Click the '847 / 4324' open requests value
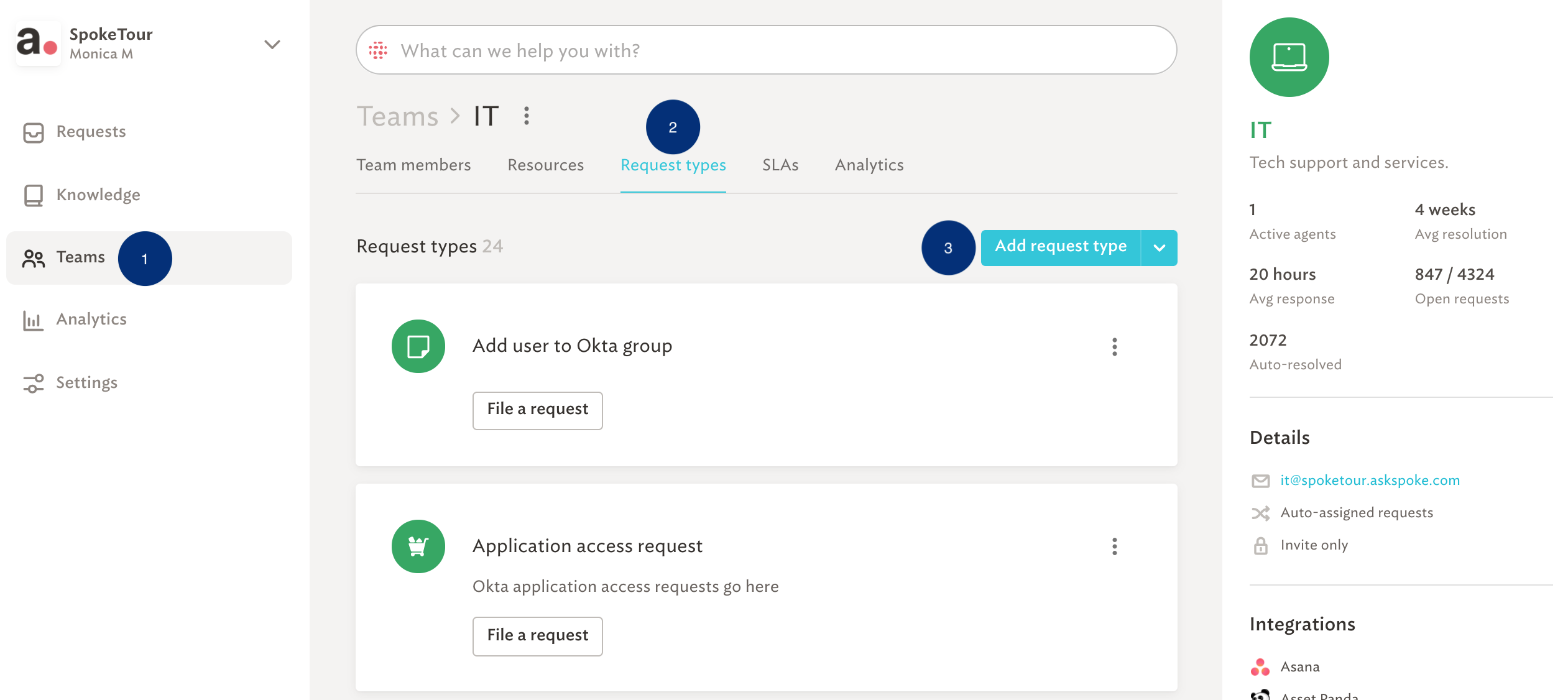Image resolution: width=1568 pixels, height=700 pixels. [x=1455, y=275]
